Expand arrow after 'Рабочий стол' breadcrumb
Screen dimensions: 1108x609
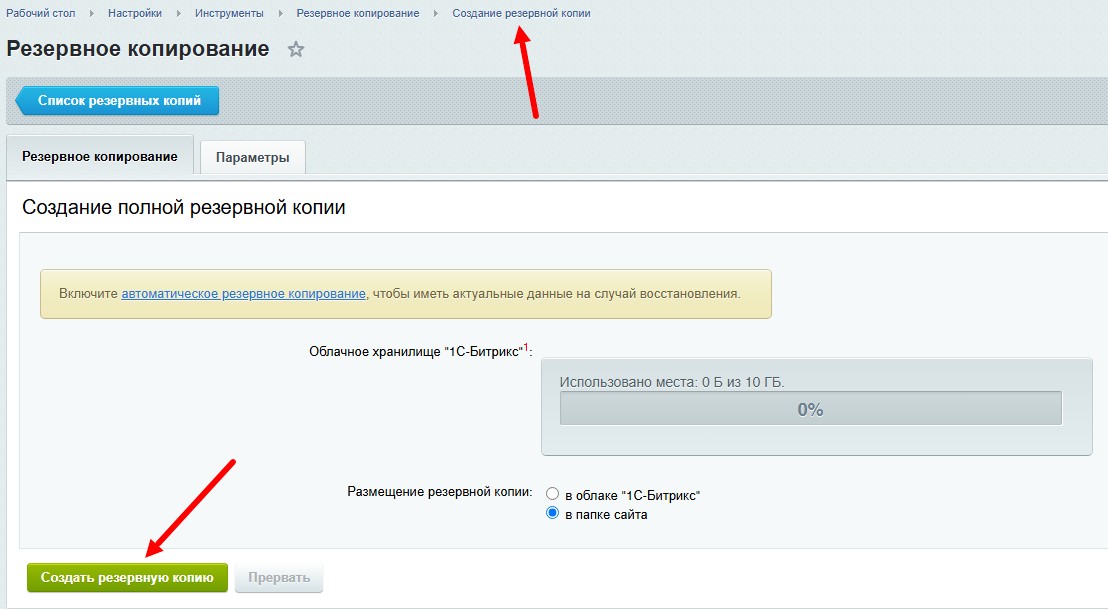[92, 13]
